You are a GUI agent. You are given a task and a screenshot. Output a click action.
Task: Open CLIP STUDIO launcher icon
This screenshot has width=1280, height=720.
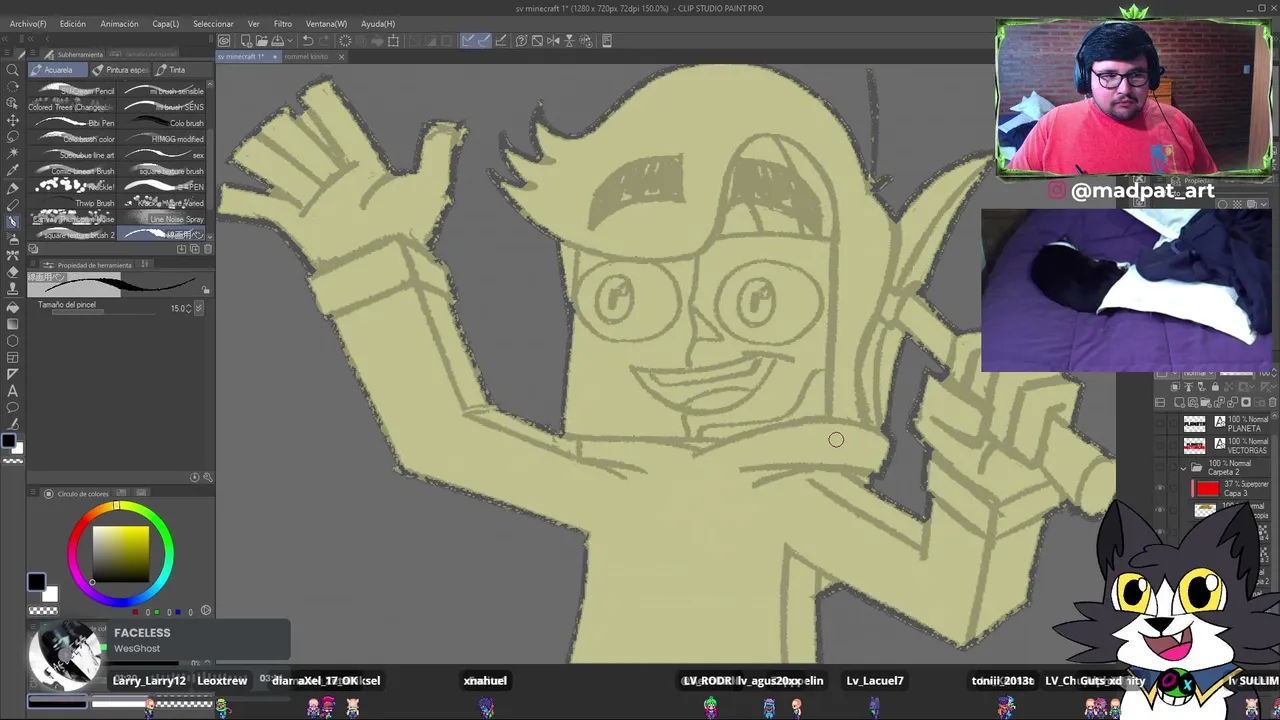point(224,41)
